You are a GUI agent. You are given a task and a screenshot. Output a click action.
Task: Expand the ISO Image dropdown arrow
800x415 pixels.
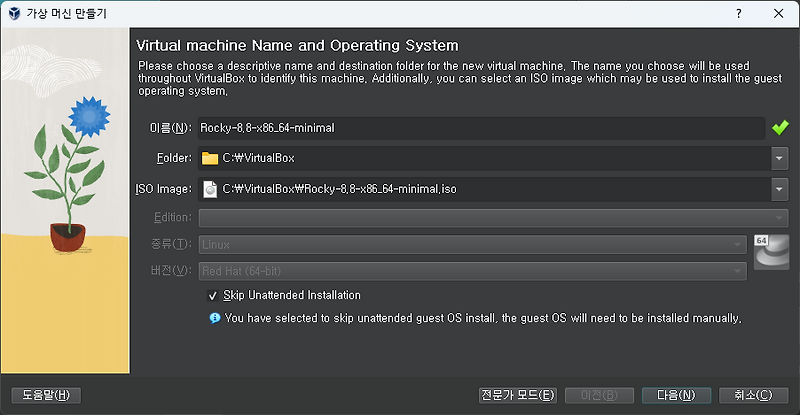[779, 189]
